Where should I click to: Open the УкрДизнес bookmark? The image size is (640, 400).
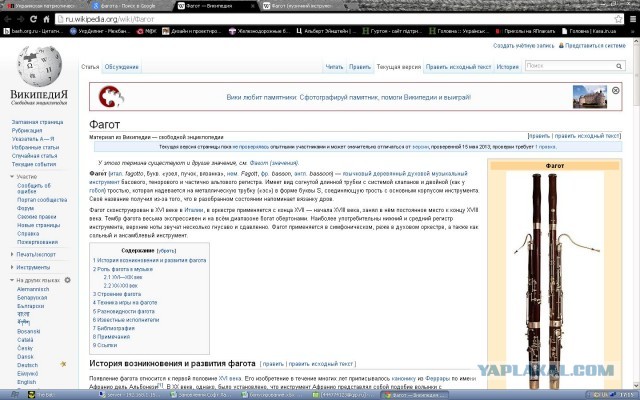(101, 31)
